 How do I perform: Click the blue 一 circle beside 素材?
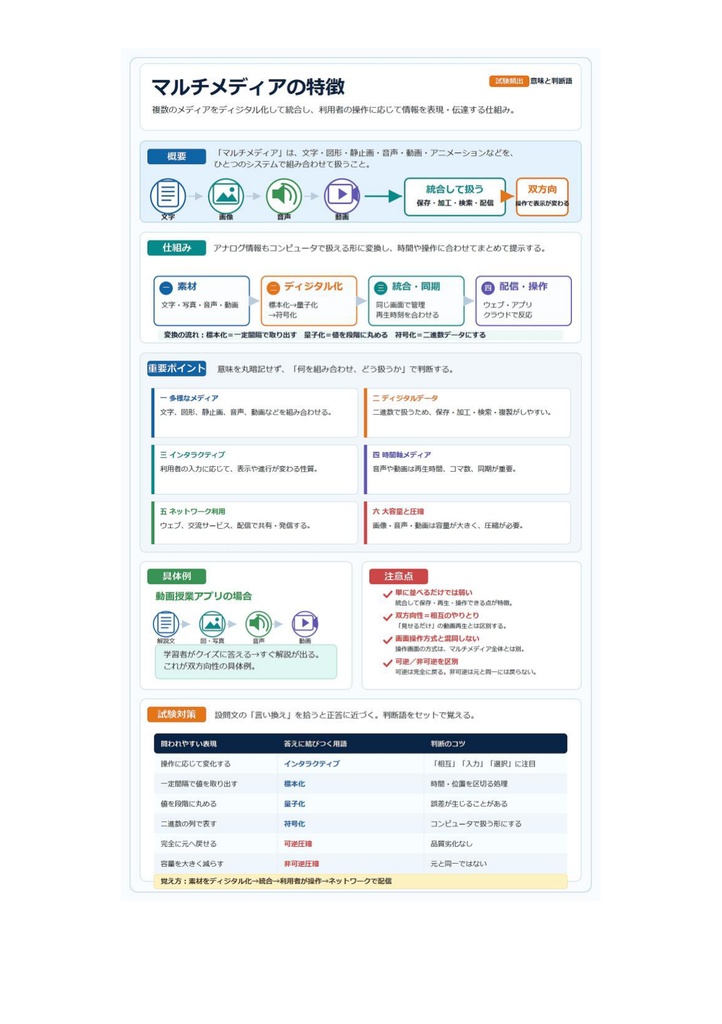pyautogui.click(x=166, y=287)
